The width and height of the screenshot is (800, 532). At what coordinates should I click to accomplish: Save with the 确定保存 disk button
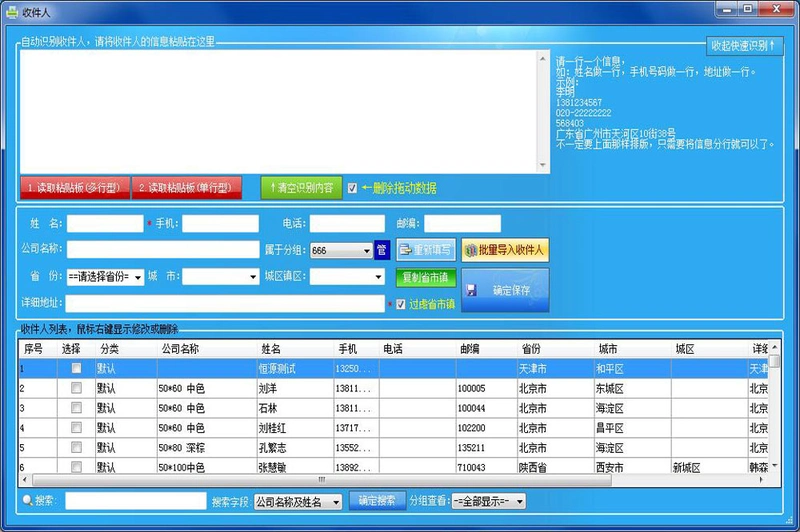pyautogui.click(x=505, y=290)
